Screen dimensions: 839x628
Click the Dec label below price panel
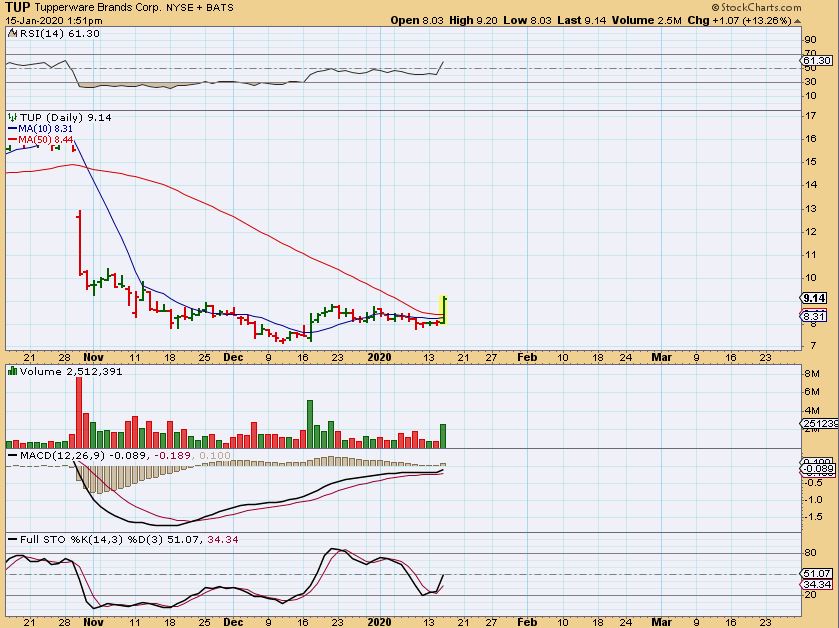click(x=232, y=355)
